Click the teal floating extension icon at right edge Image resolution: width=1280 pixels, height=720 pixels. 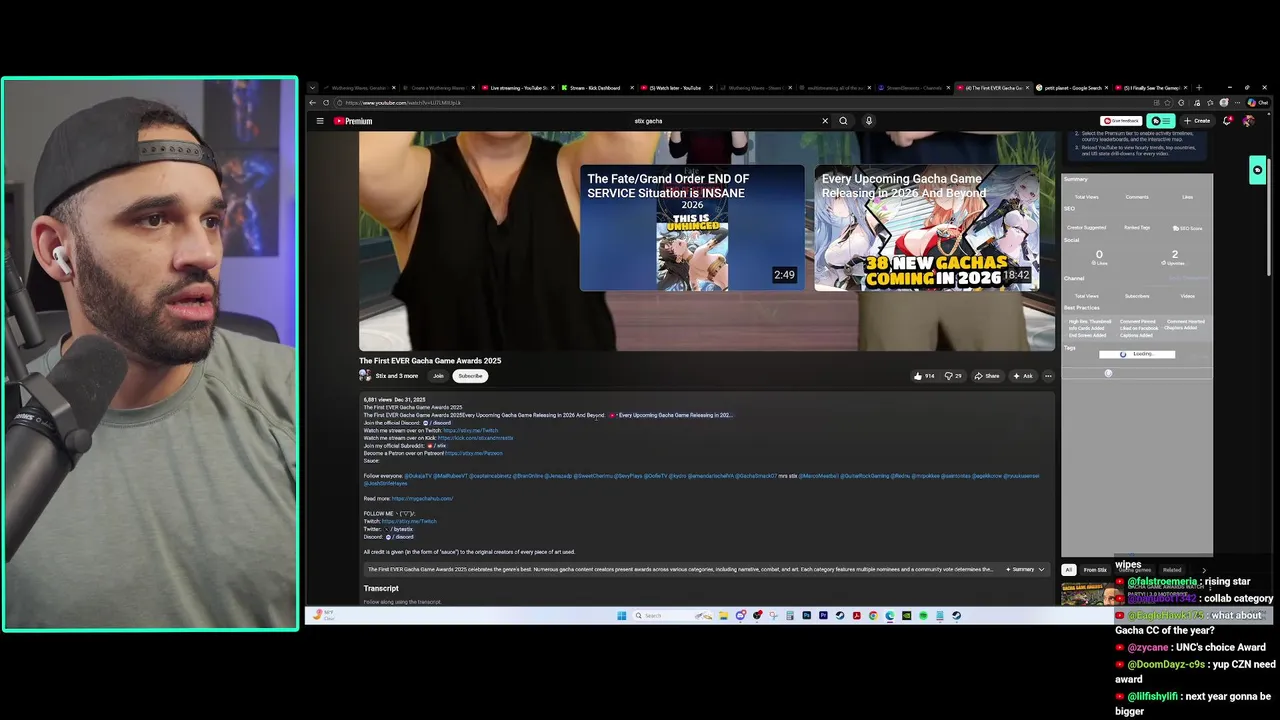point(1257,170)
